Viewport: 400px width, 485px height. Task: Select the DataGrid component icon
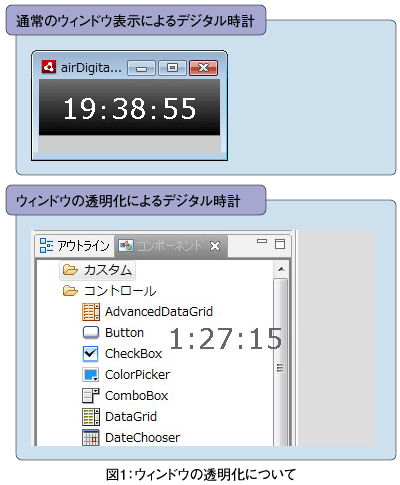tap(91, 417)
